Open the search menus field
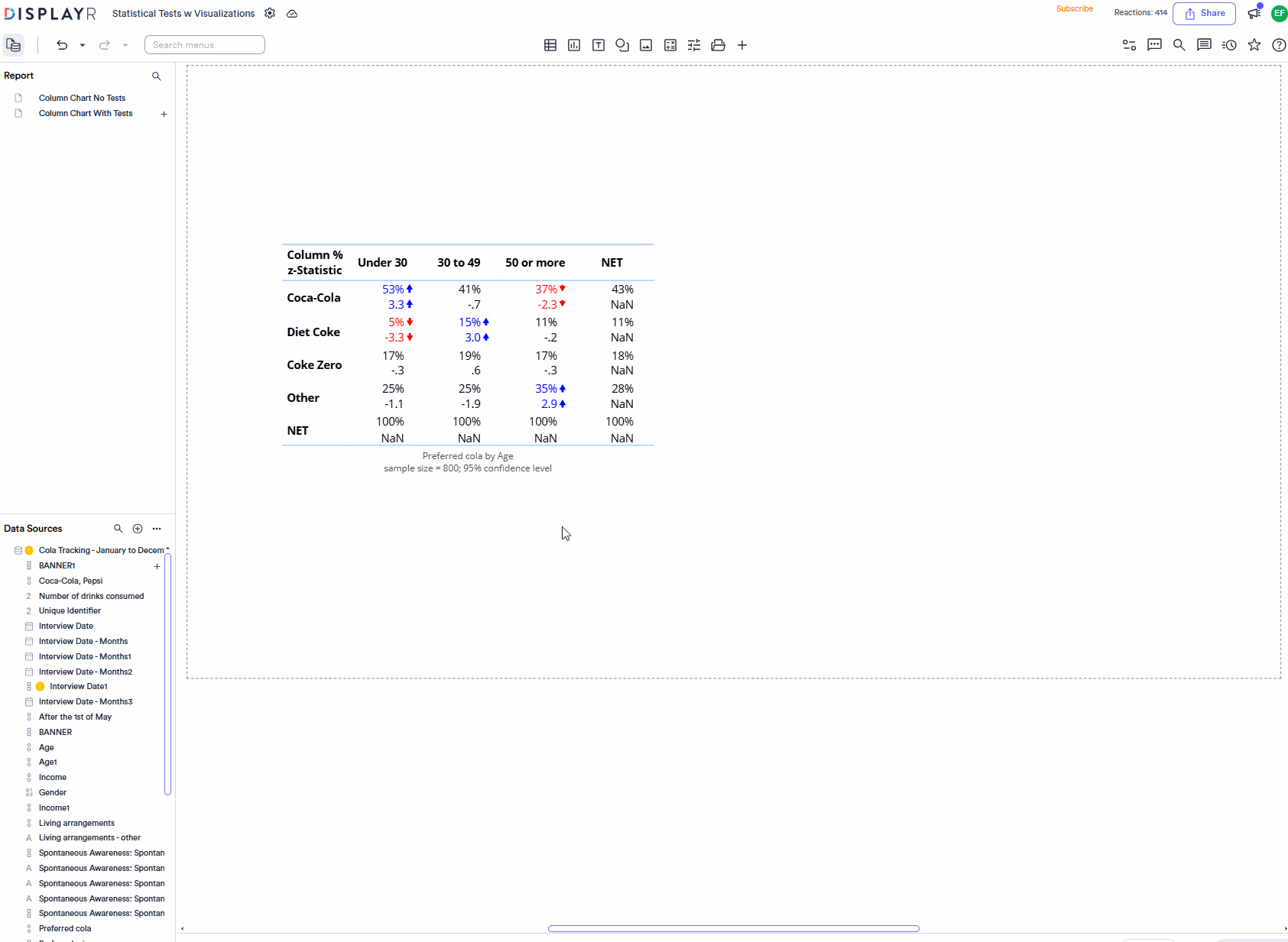1288x942 pixels. 204,44
